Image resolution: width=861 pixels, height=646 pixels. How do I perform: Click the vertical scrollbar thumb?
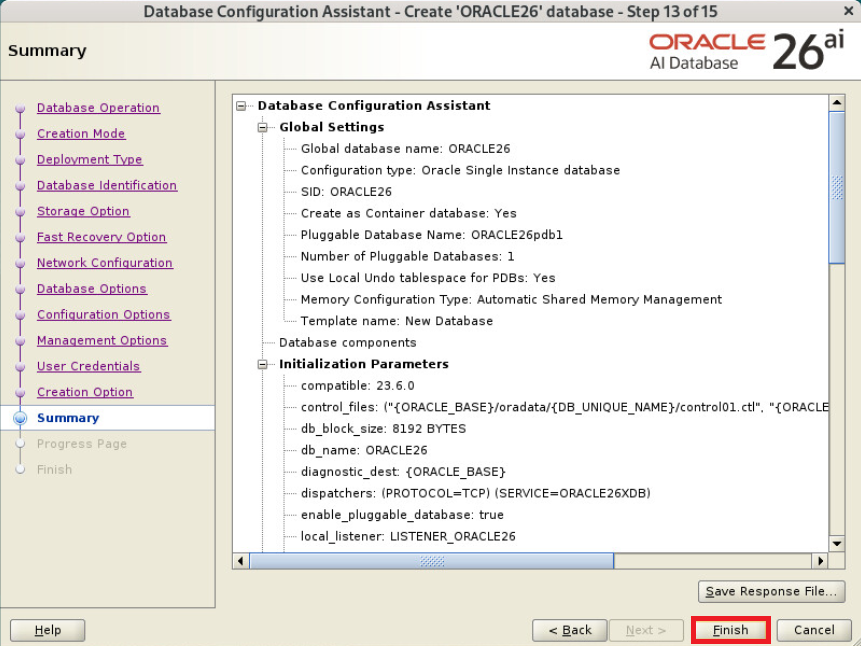click(x=836, y=188)
